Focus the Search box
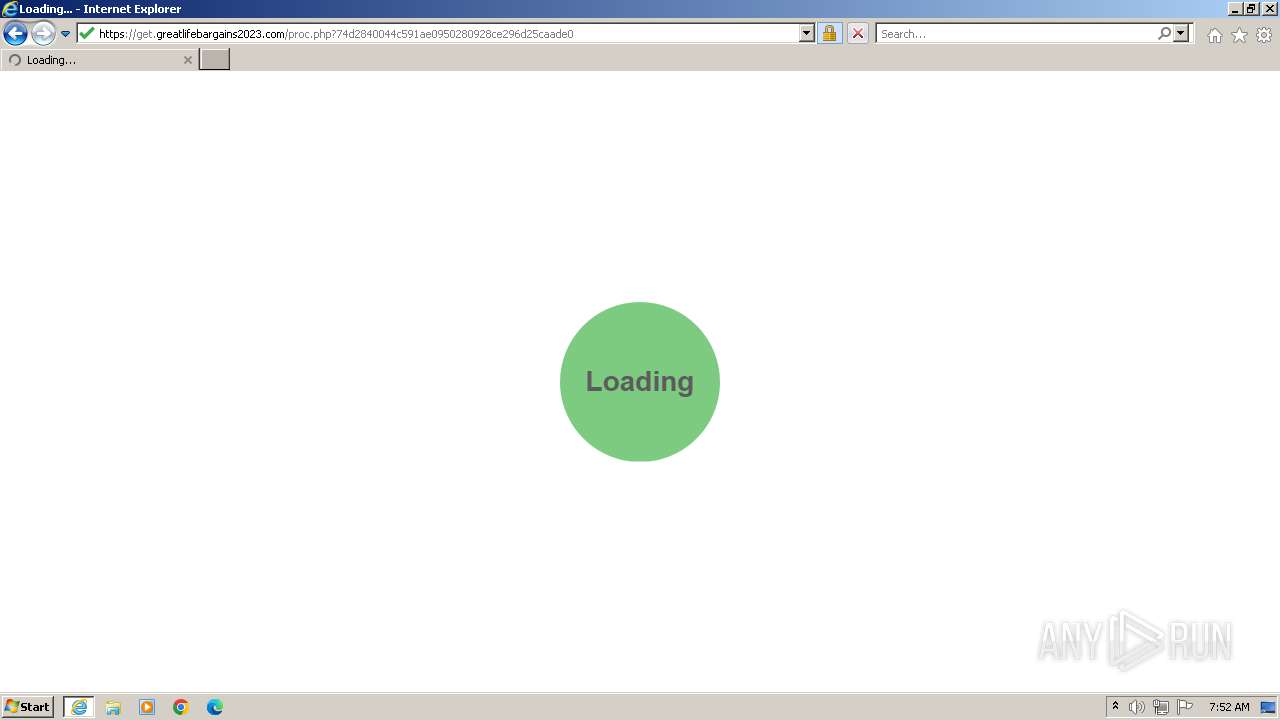 1016,33
